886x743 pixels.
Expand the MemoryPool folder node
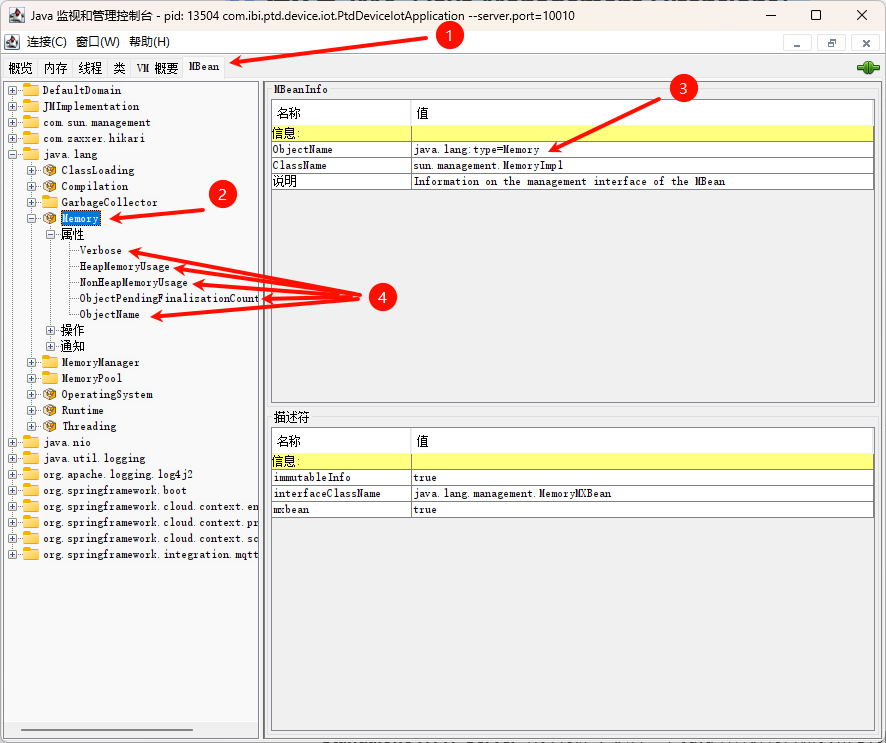(32, 378)
